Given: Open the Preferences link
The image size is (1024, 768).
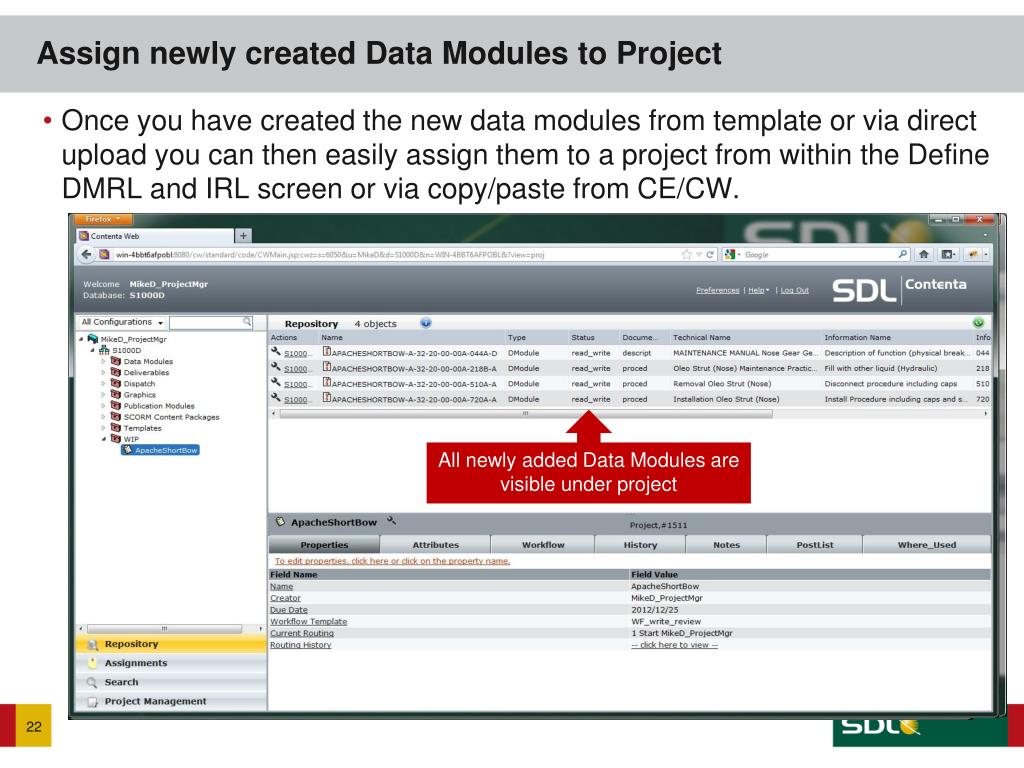Looking at the screenshot, I should tap(717, 290).
